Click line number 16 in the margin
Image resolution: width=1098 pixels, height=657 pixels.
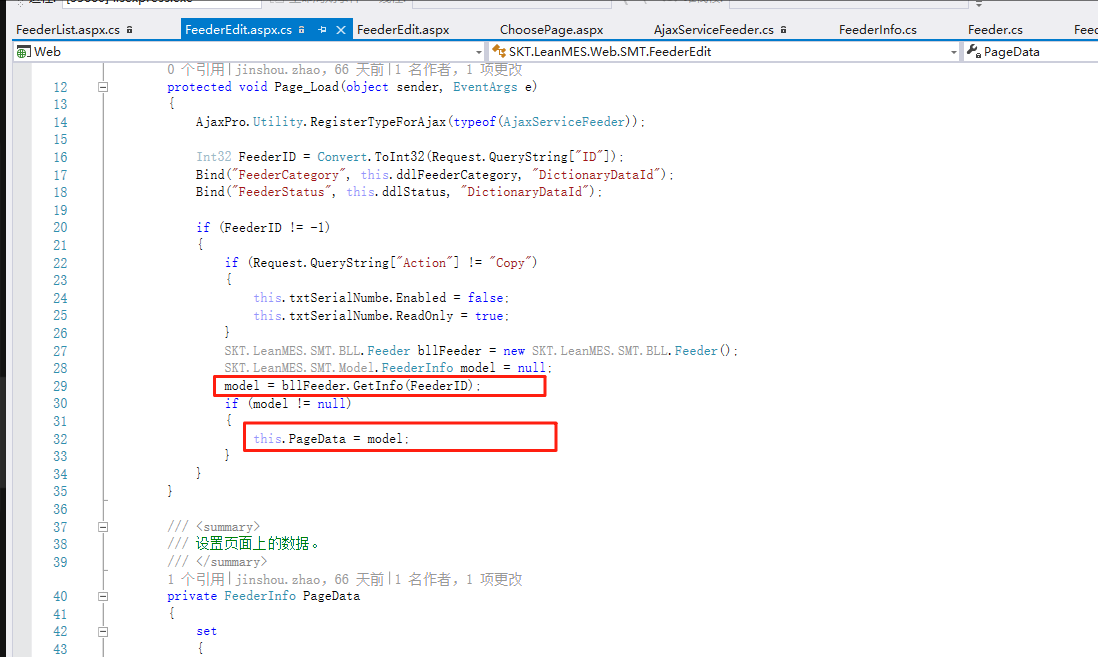[60, 157]
